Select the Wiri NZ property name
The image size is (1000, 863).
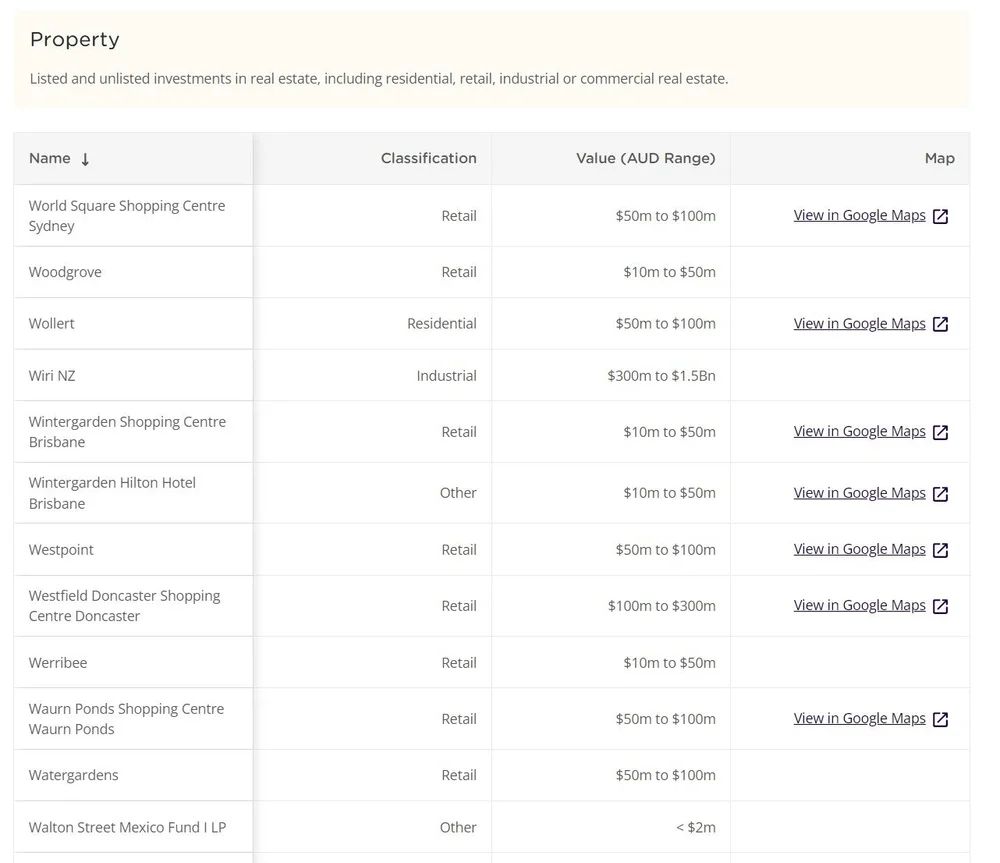[x=52, y=376]
